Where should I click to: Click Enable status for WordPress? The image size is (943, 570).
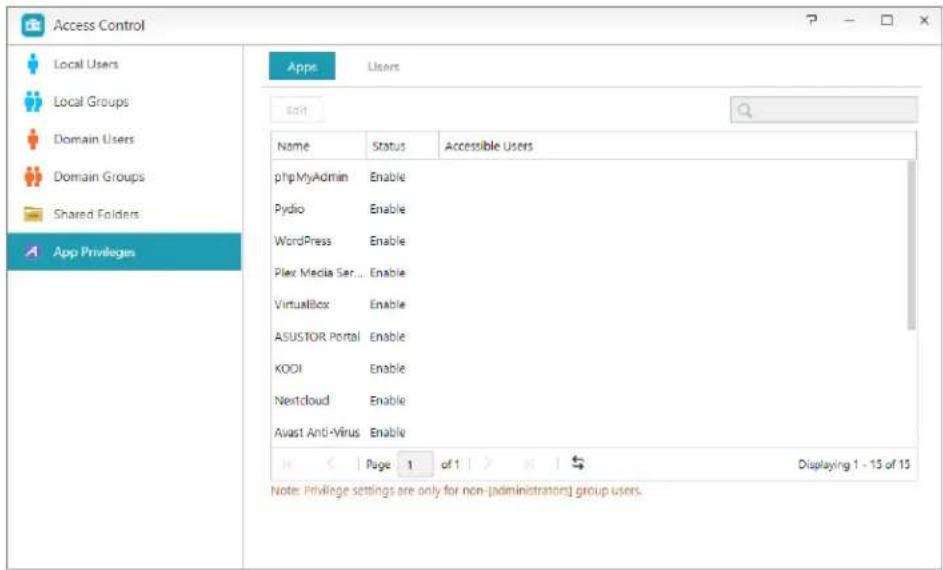click(387, 241)
